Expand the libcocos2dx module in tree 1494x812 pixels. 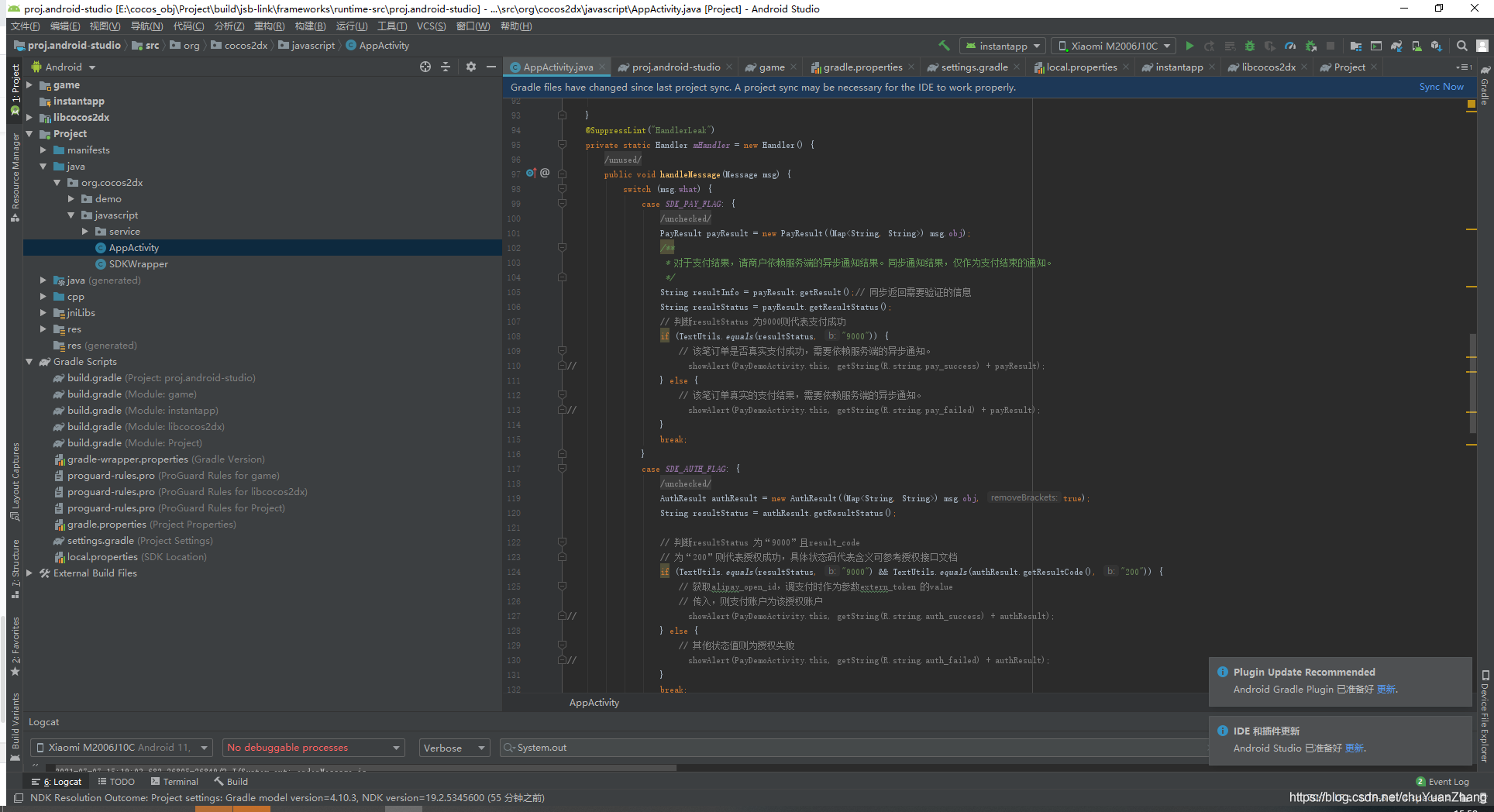(x=29, y=118)
